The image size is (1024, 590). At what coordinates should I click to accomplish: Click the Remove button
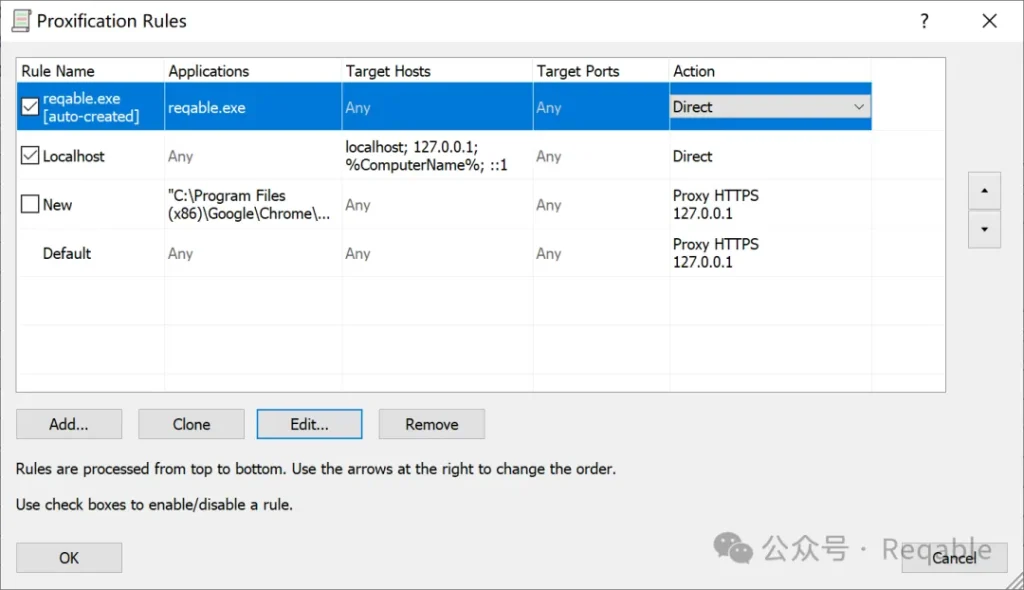(x=431, y=424)
